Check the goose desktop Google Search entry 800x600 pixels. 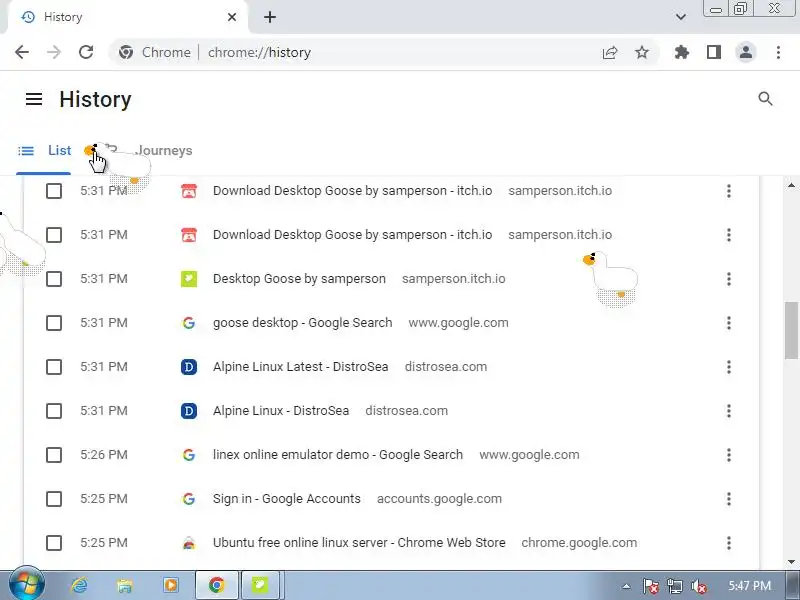54,323
